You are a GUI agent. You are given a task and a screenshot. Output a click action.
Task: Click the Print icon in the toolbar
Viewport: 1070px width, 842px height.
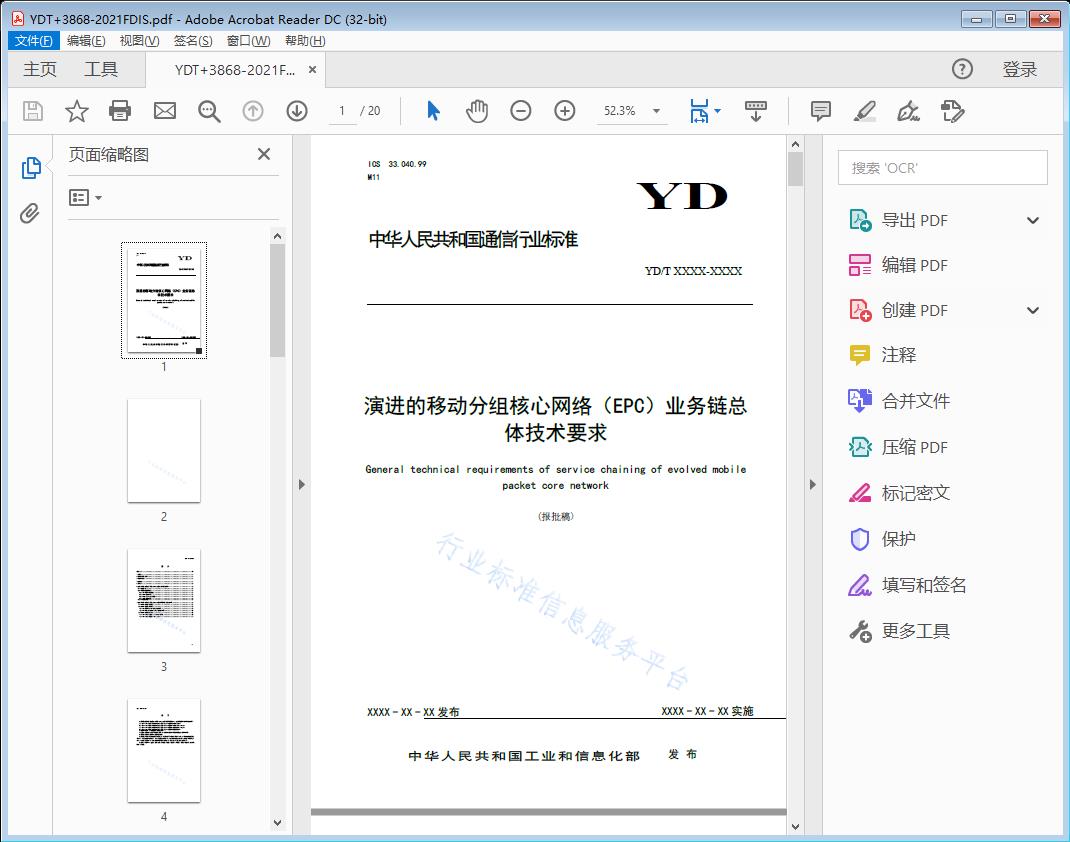click(x=120, y=111)
